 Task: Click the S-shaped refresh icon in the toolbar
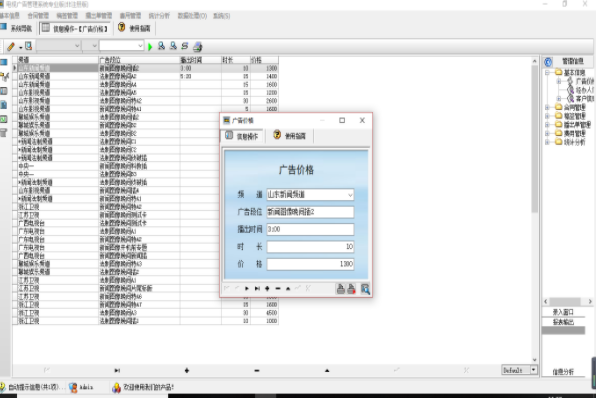click(185, 46)
